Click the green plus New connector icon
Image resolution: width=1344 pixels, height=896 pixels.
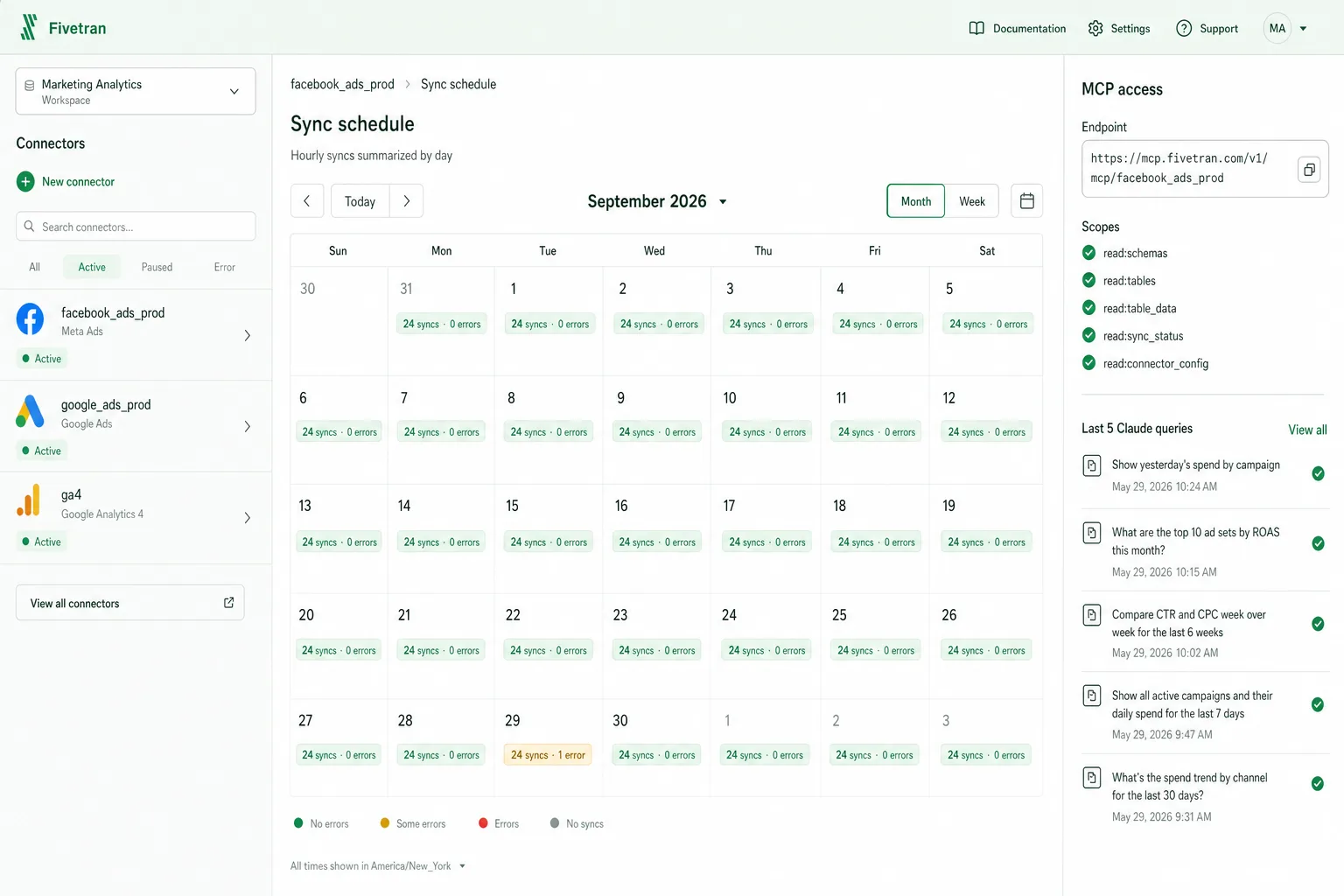click(x=25, y=181)
